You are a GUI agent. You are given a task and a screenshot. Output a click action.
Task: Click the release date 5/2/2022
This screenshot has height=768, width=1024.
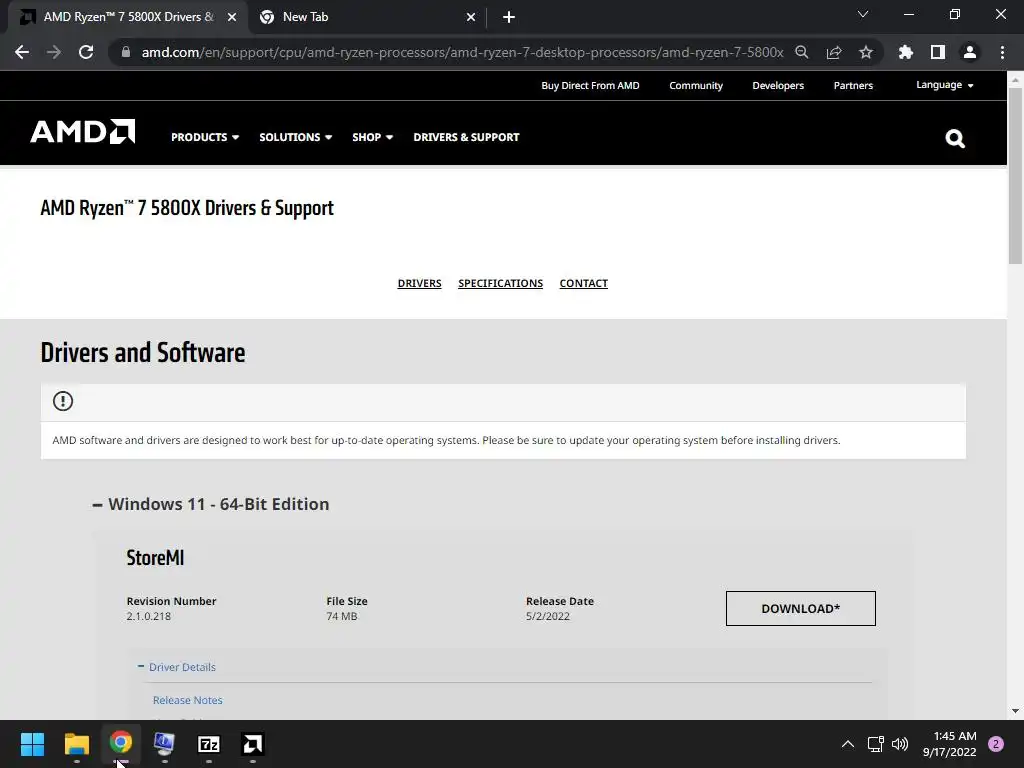click(548, 616)
